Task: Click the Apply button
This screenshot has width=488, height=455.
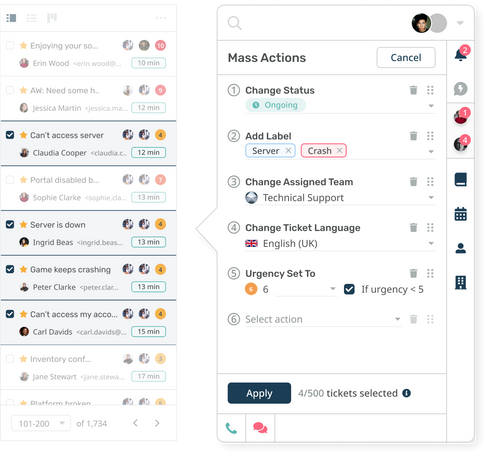Action: tap(259, 393)
